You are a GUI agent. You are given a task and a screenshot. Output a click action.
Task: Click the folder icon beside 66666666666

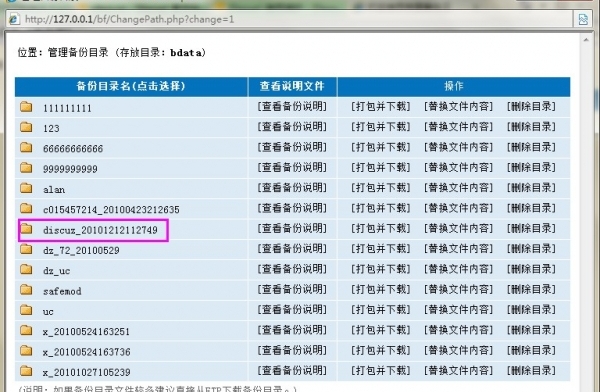(26, 147)
